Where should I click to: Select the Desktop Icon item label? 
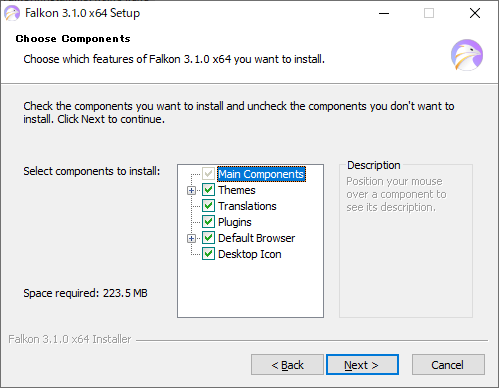[250, 254]
